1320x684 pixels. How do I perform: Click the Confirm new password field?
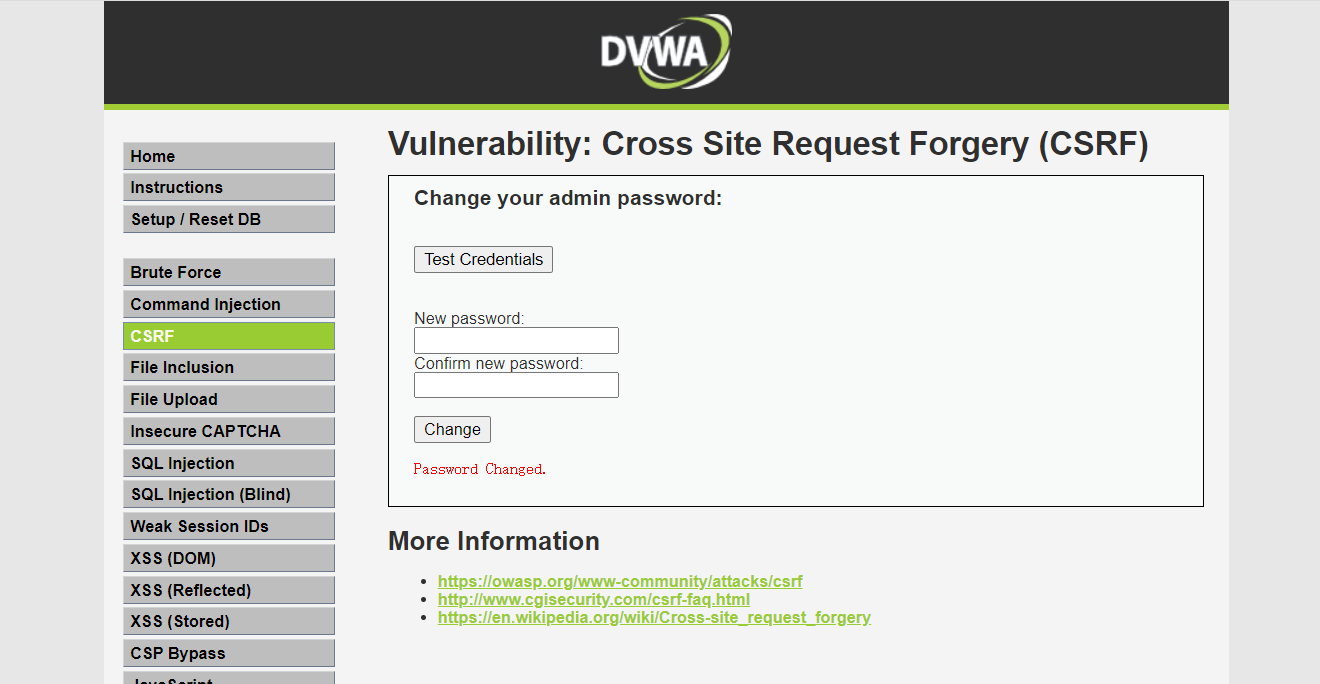(x=516, y=385)
